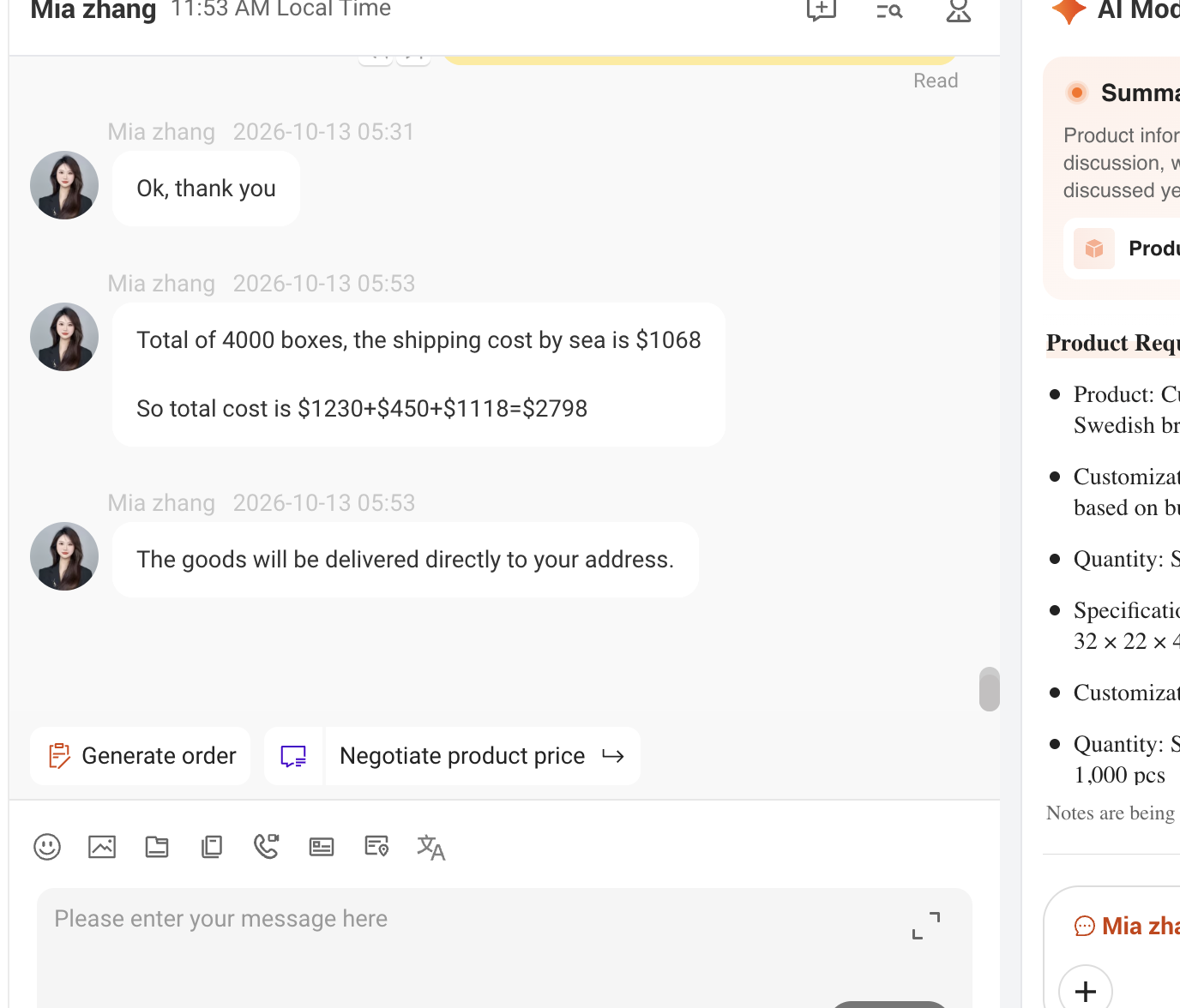Click the '$1230+$450+$1118=$2798' total cost text

pyautogui.click(x=442, y=409)
